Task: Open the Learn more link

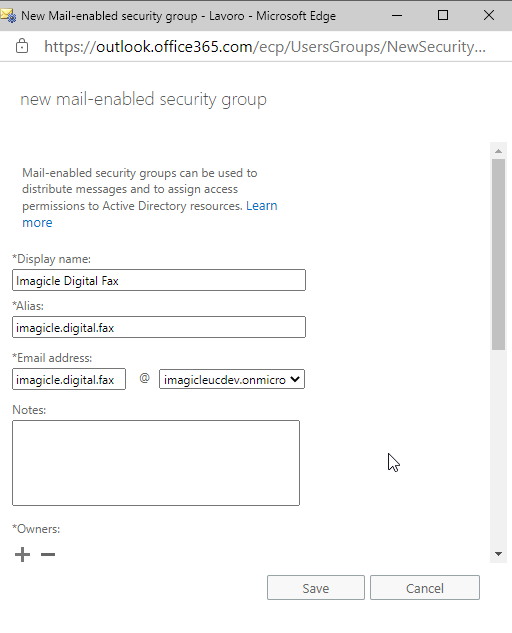Action: 150,214
